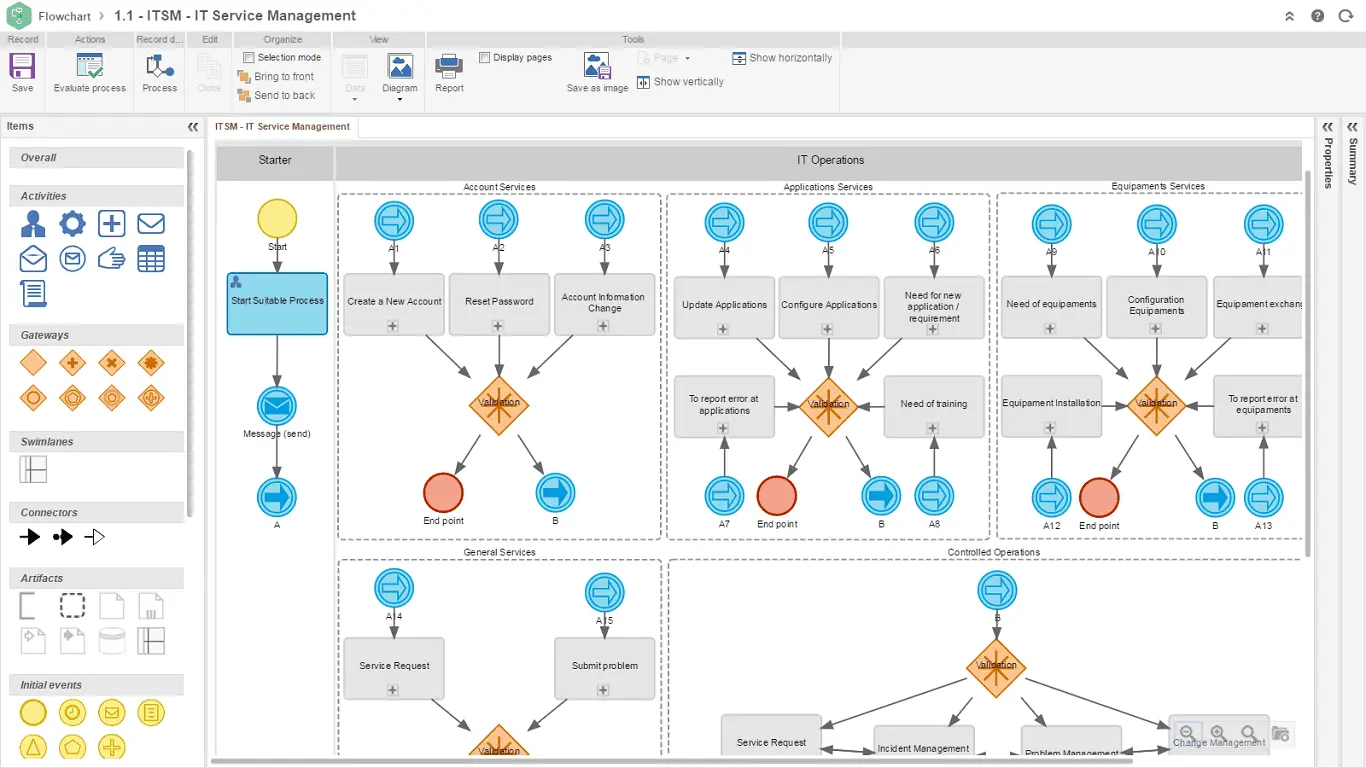
Task: Click the zoom in magnifier icon
Action: coord(1218,734)
